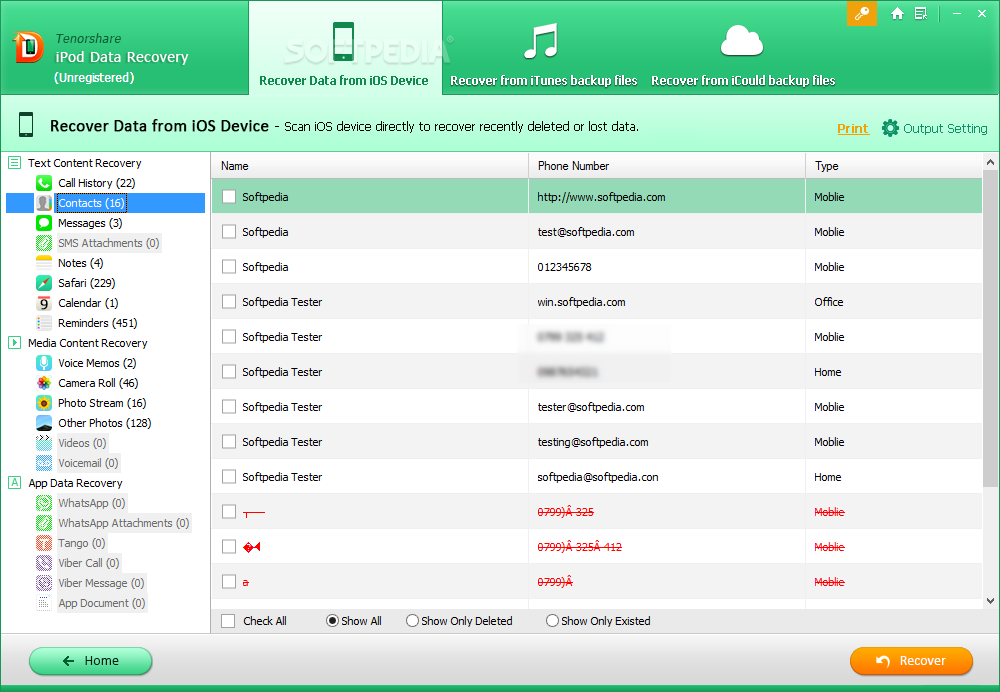
Task: Tick checkbox for softpedia@softpedia.con contact
Action: (229, 476)
